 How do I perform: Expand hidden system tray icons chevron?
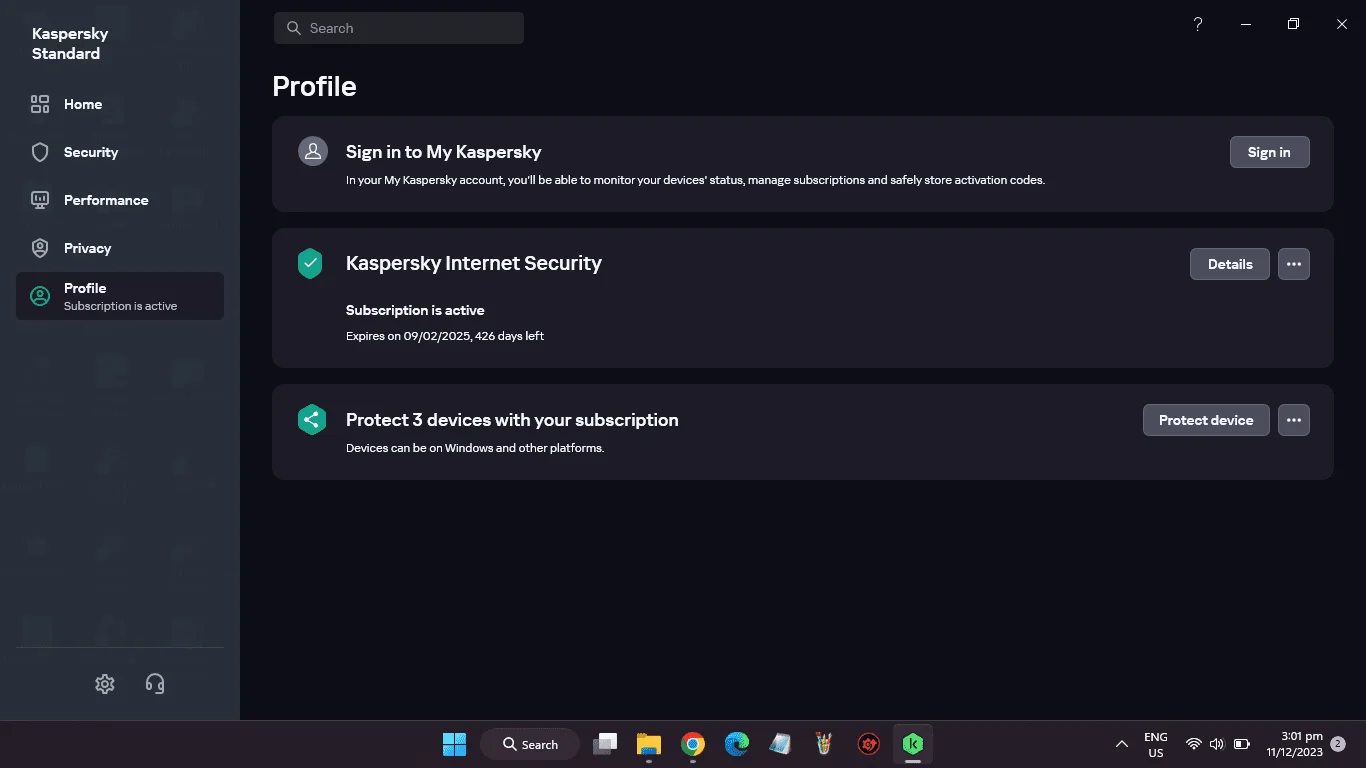coord(1122,744)
